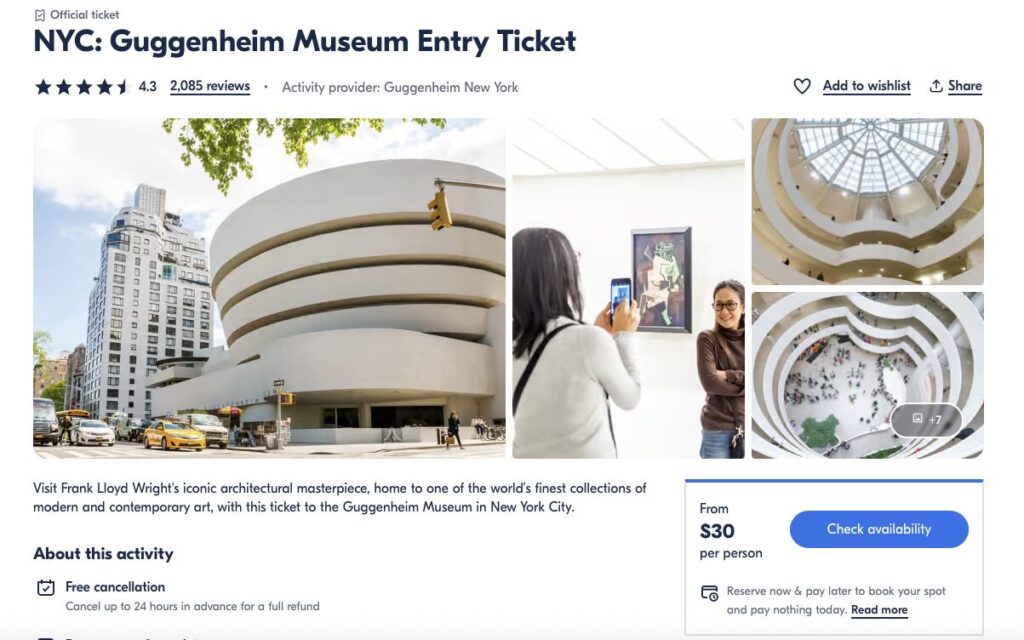Open the 2,085 reviews link
Screen dimensions: 1024x640
tap(210, 86)
